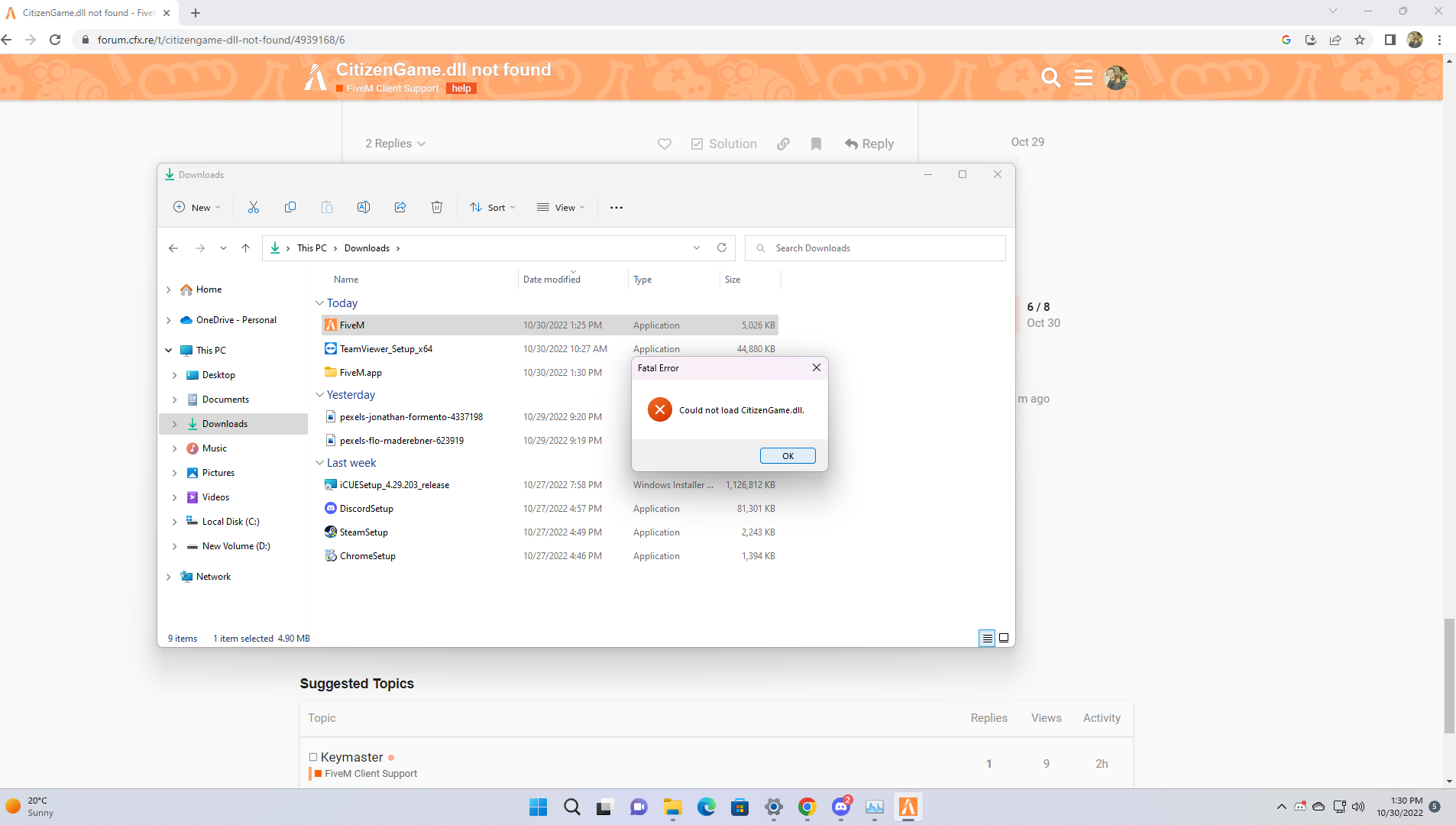Open the Keymaster suggested topic
This screenshot has height=825, width=1456.
point(351,757)
